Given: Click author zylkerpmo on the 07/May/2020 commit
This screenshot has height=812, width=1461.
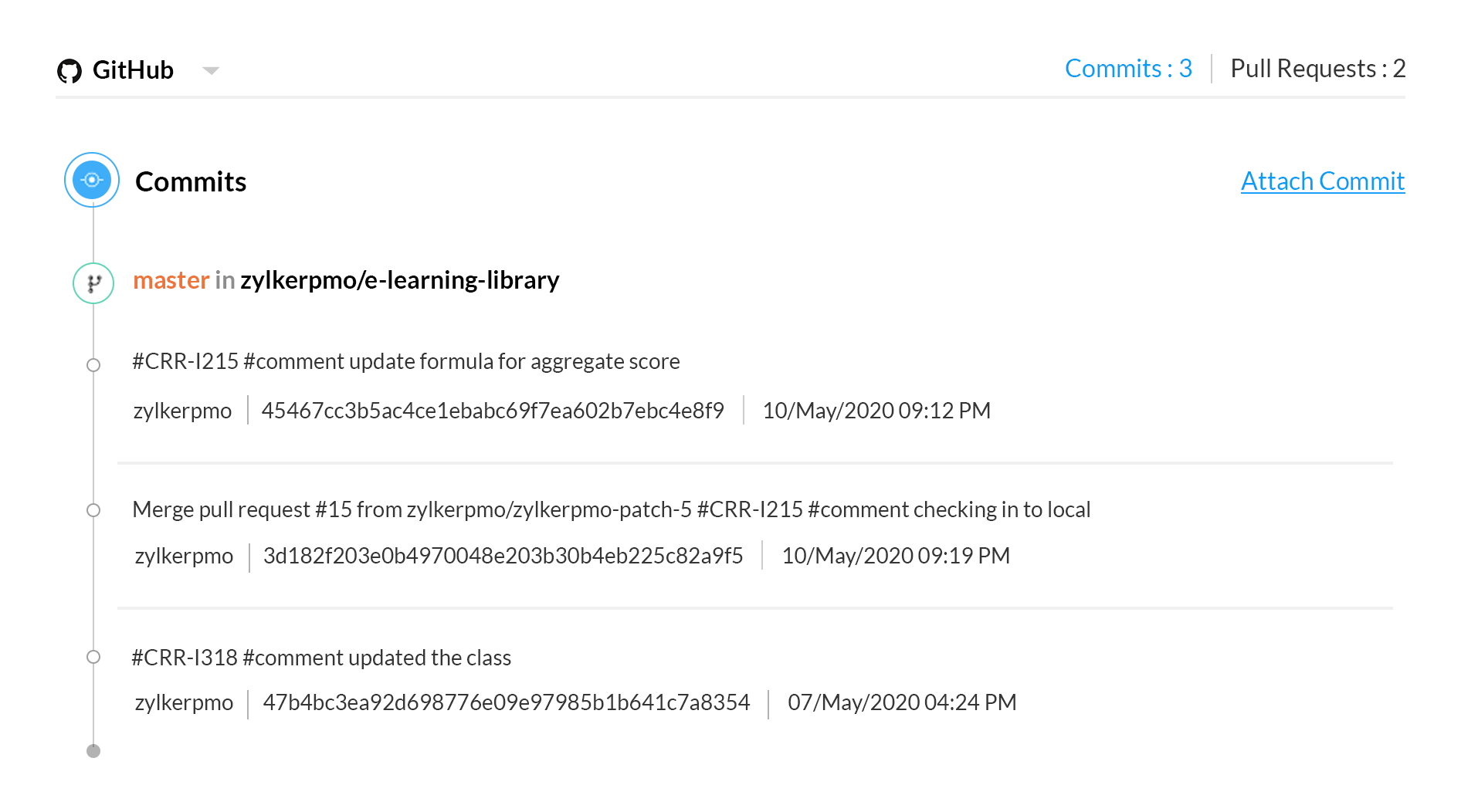Looking at the screenshot, I should point(184,702).
